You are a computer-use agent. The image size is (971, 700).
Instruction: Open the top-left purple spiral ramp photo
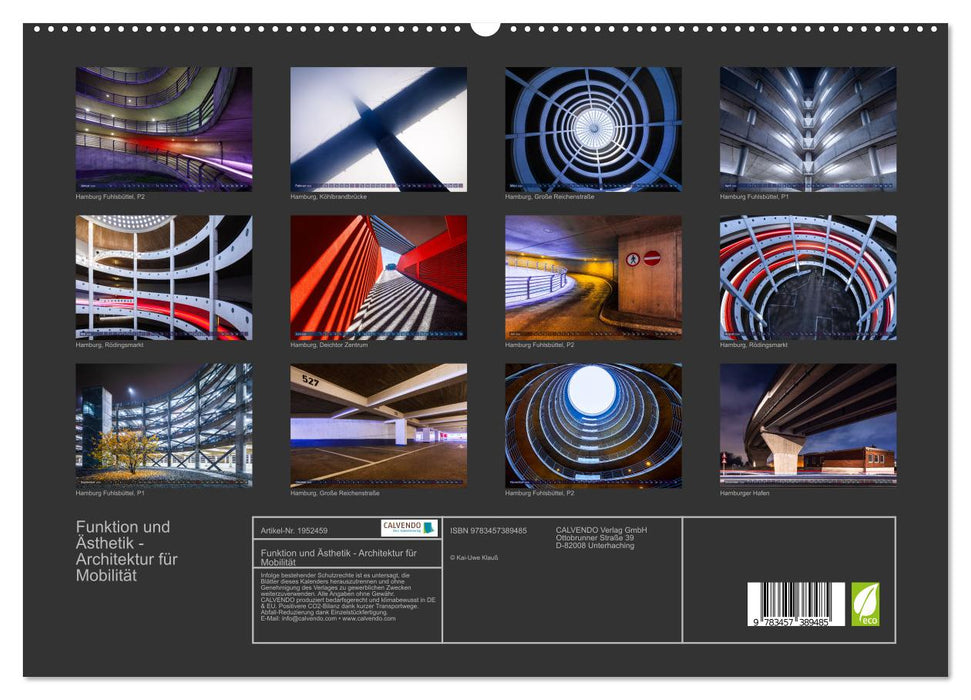[x=164, y=129]
